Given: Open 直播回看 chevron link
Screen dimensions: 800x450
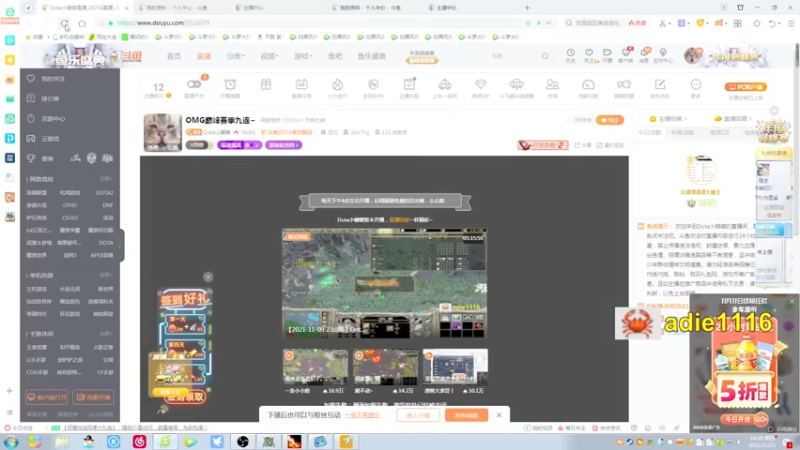Looking at the screenshot, I should point(733,119).
